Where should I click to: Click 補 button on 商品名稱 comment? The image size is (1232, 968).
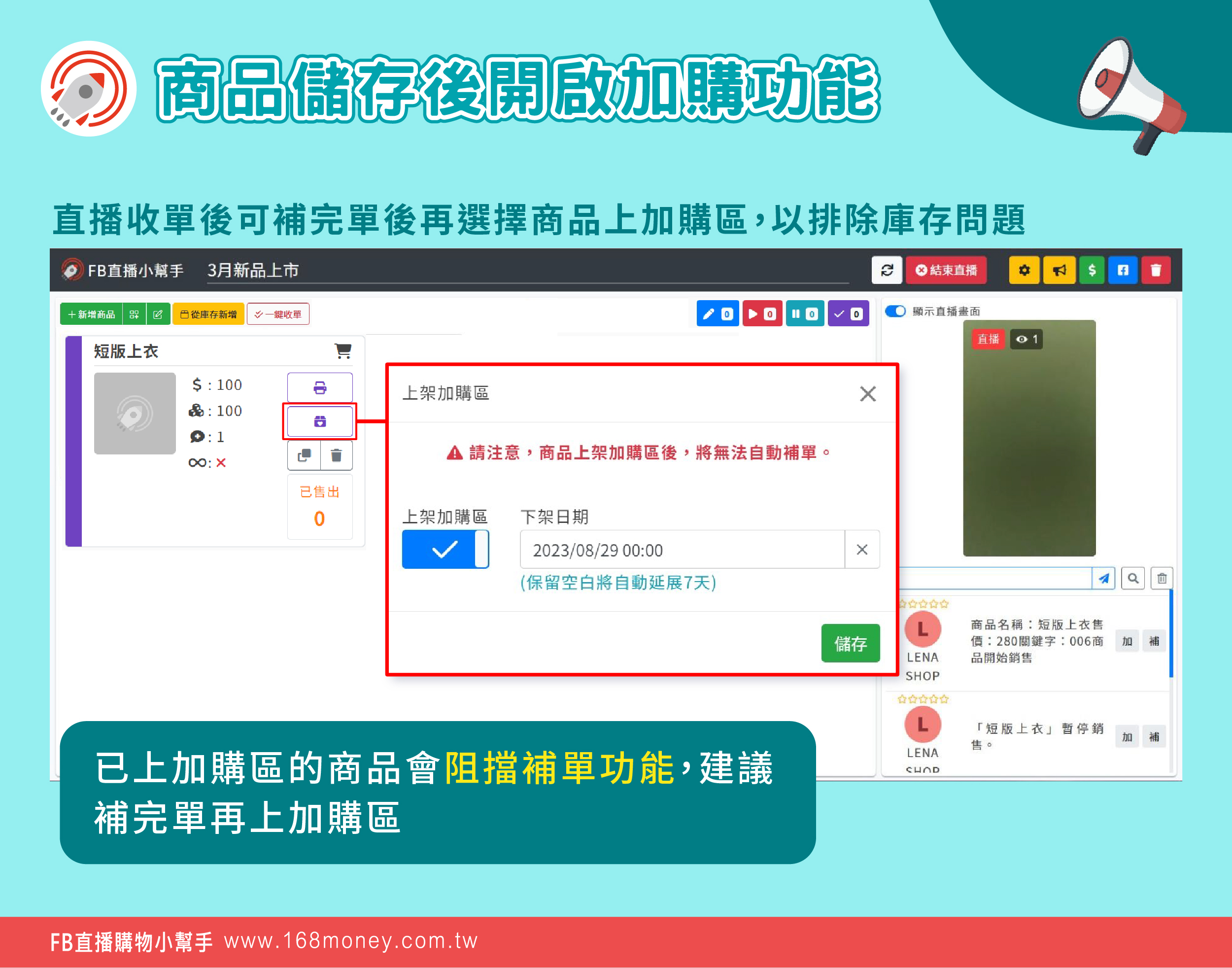pyautogui.click(x=1154, y=641)
